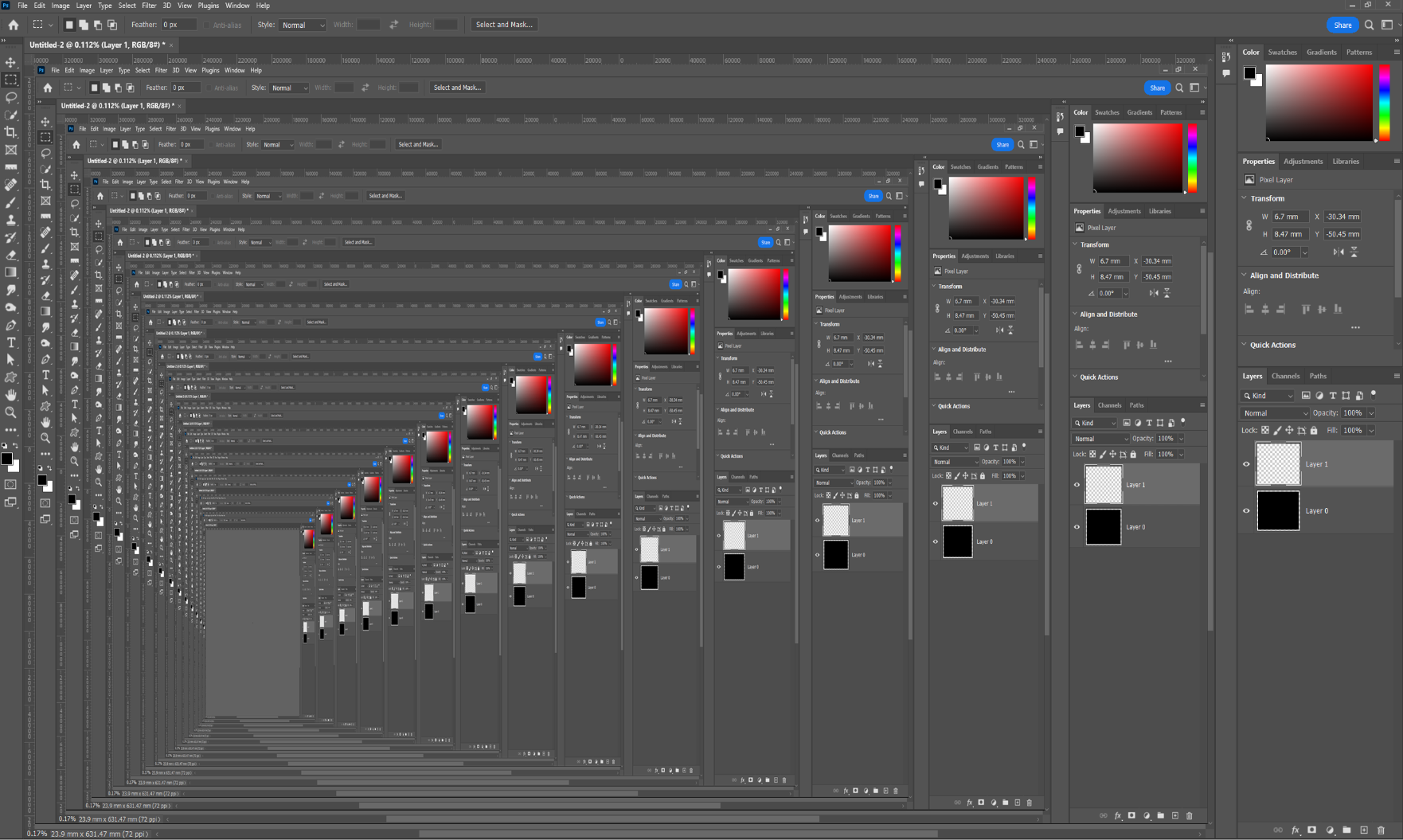Screen dimensions: 1403x840
Task: Select the Move tool
Action: point(10,62)
